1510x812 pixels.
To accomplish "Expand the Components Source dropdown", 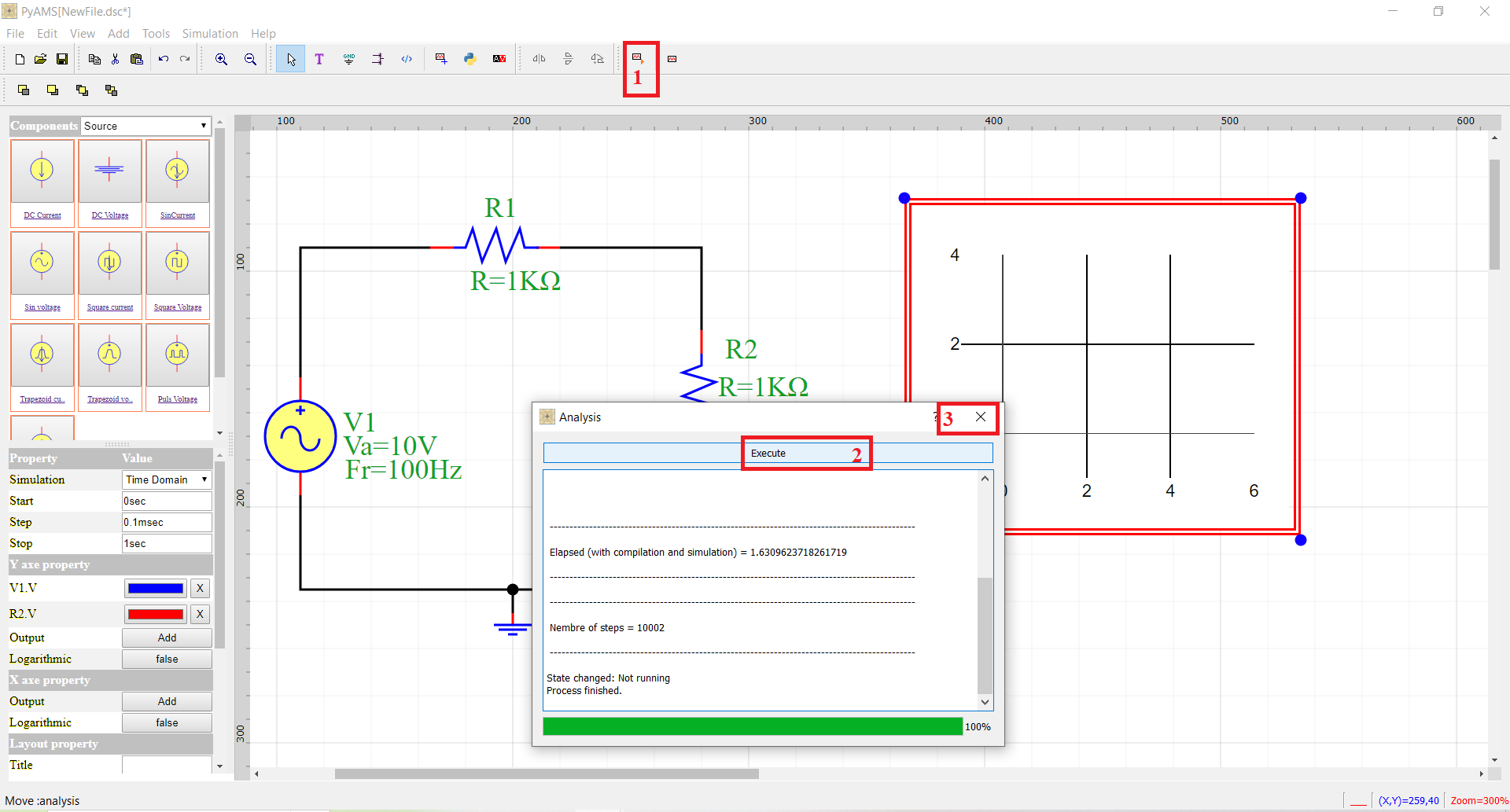I will 146,126.
